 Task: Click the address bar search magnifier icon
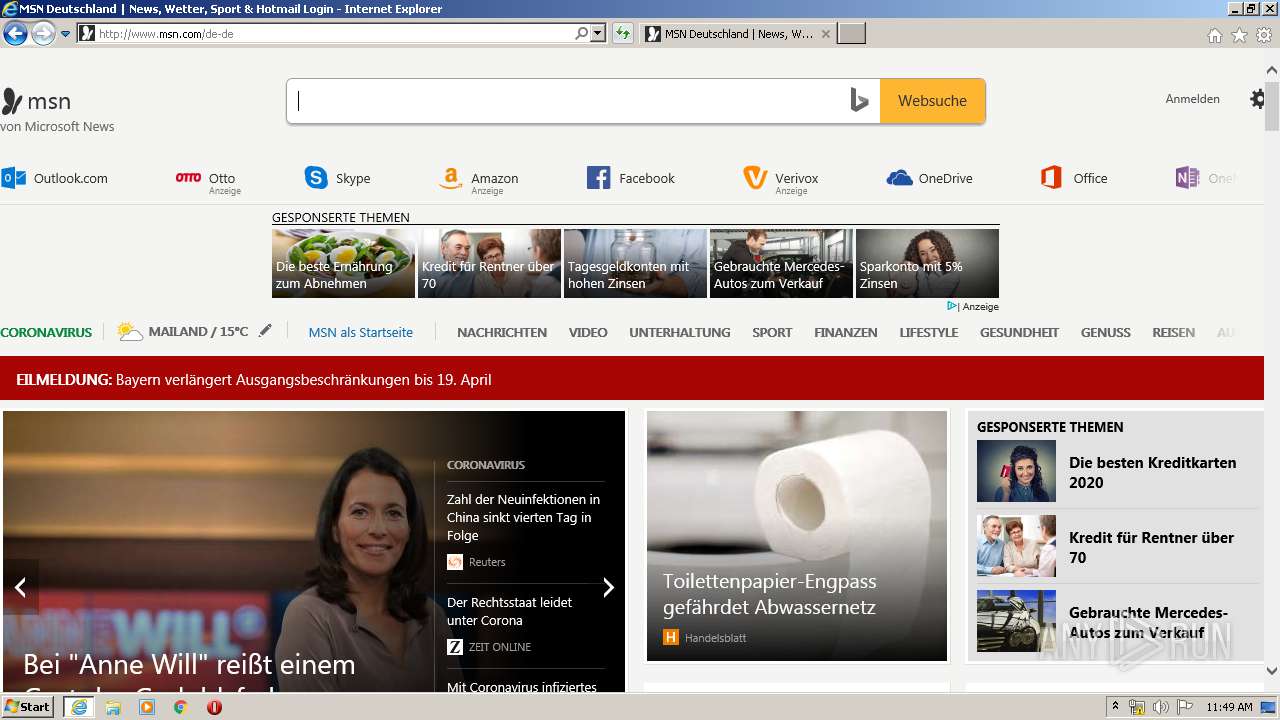pos(582,34)
